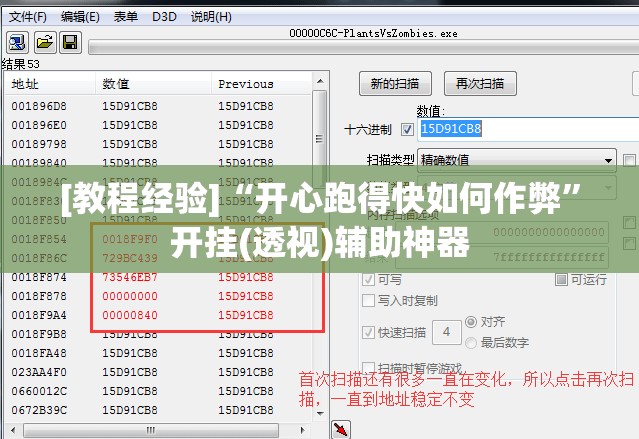This screenshot has width=639, height=439.
Task: Open the process selector computer icon
Action: click(x=17, y=42)
